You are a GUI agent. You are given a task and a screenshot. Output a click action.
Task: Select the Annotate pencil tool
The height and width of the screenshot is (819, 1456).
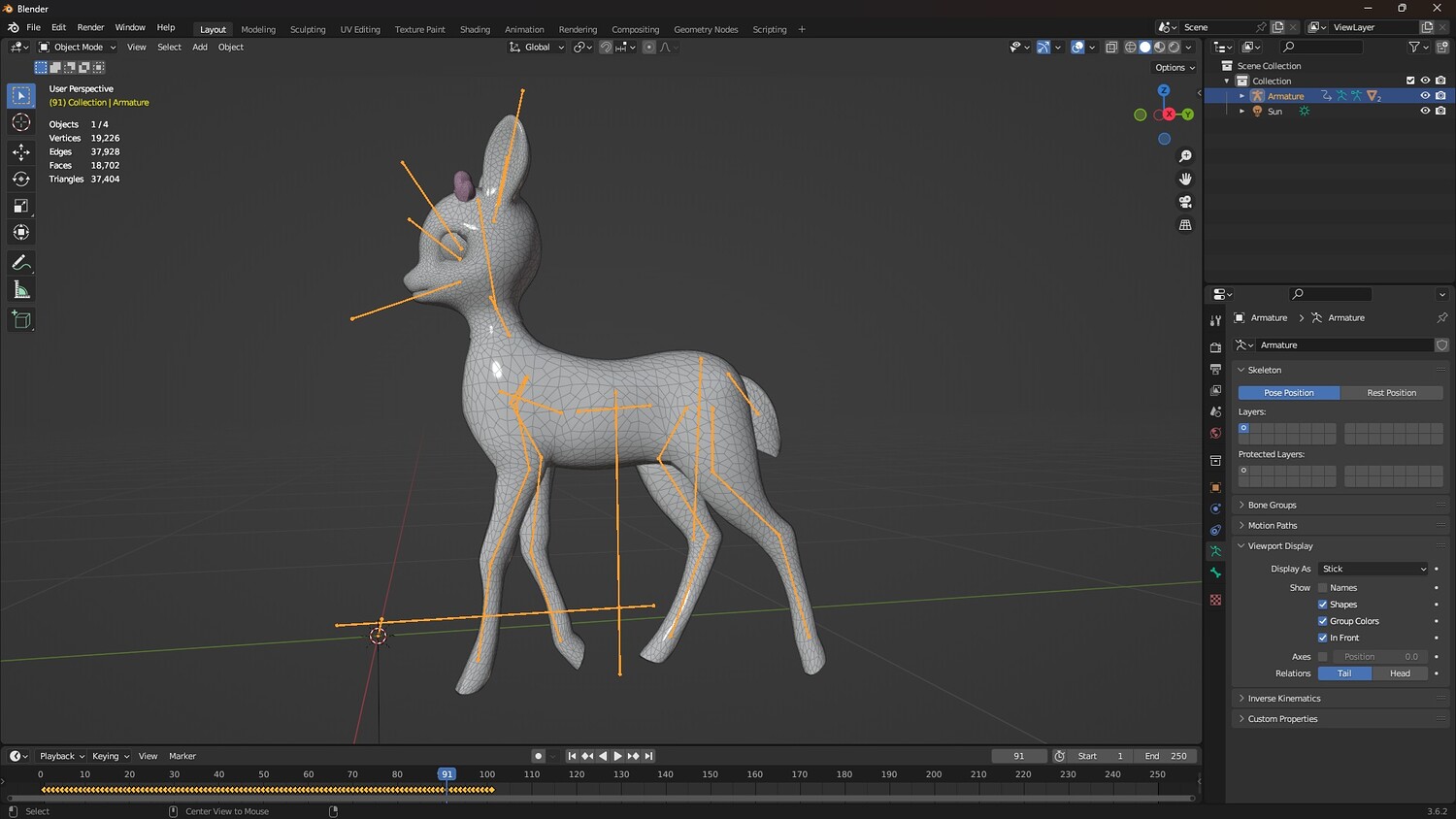click(21, 263)
